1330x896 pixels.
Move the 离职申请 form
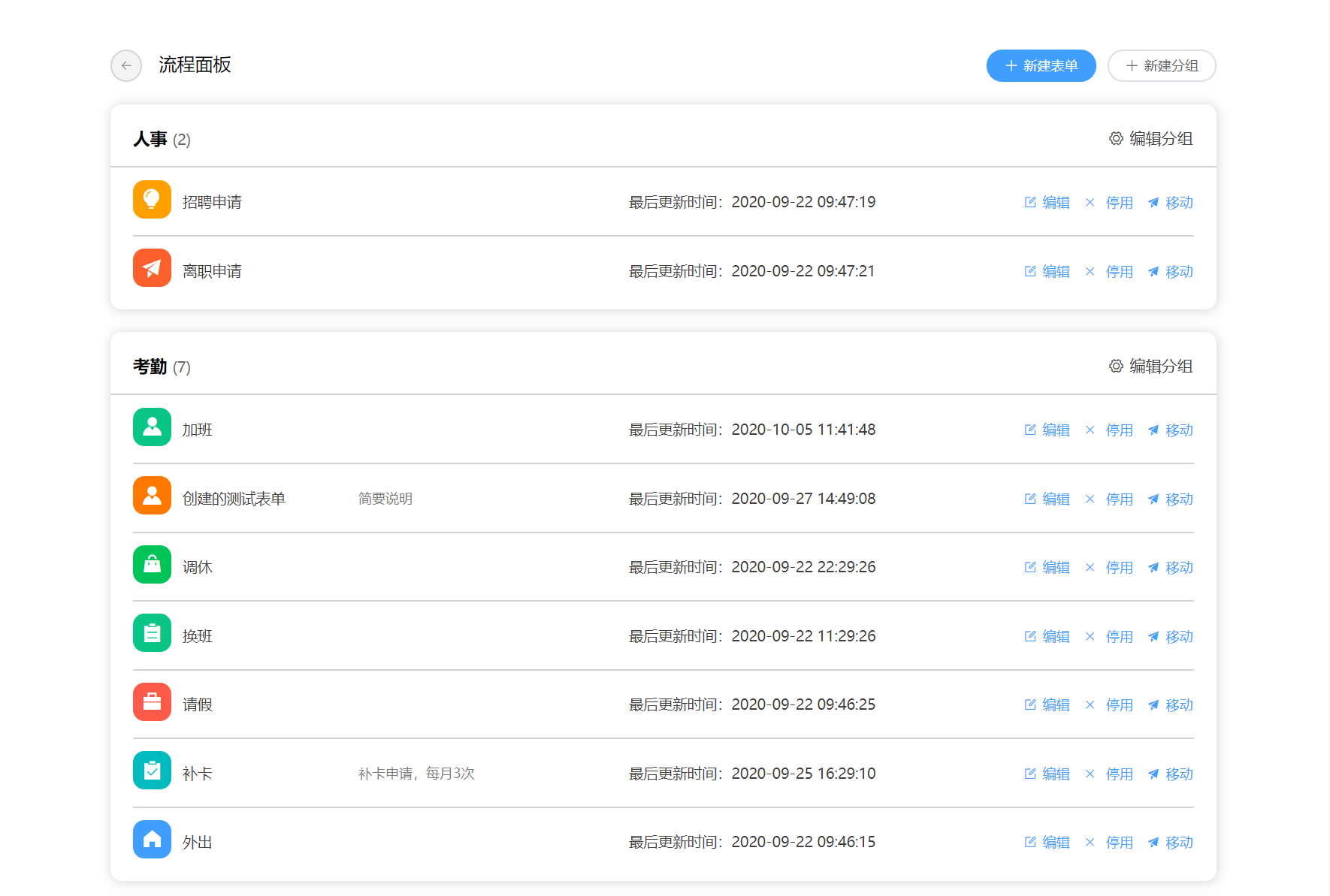click(1170, 272)
